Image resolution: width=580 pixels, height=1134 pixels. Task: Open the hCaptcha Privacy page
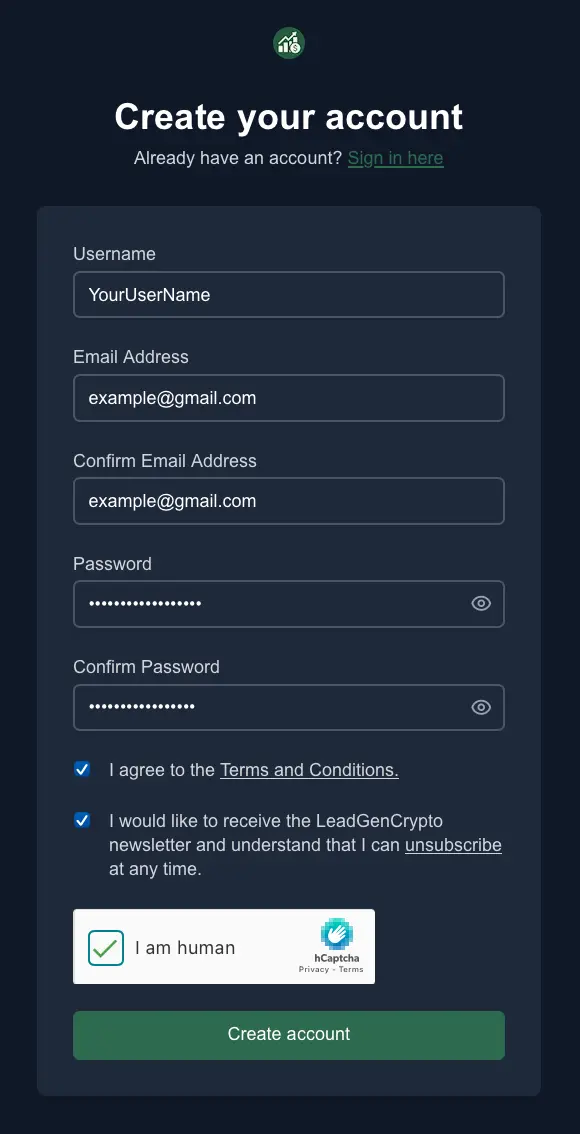click(313, 969)
